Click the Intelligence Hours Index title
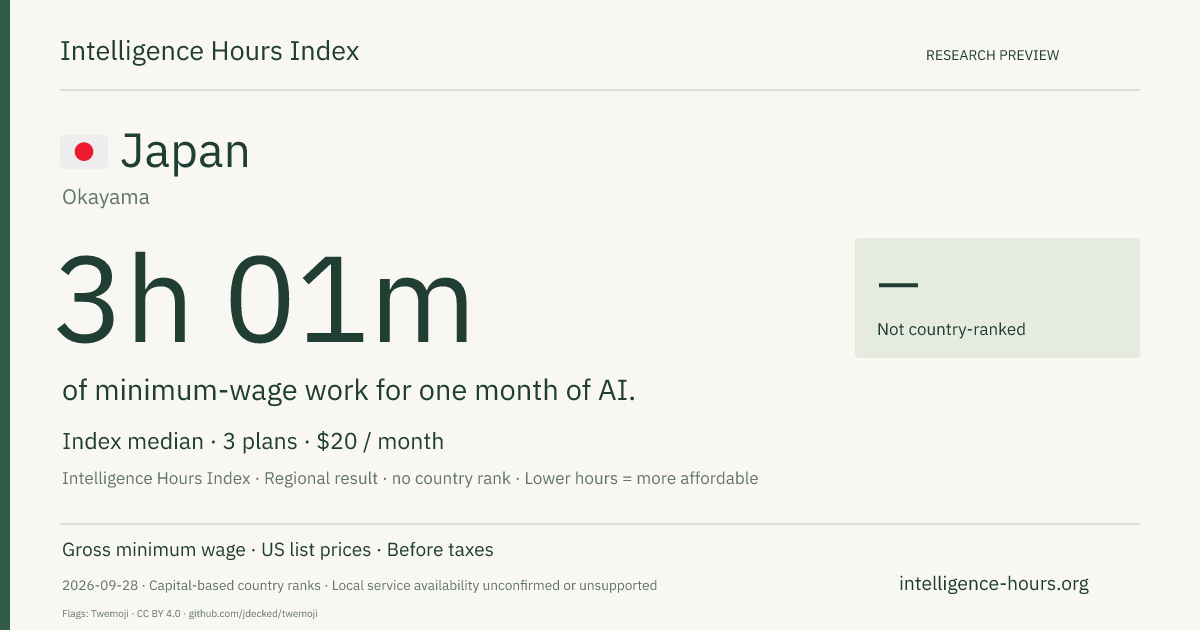This screenshot has height=630, width=1200. click(209, 51)
